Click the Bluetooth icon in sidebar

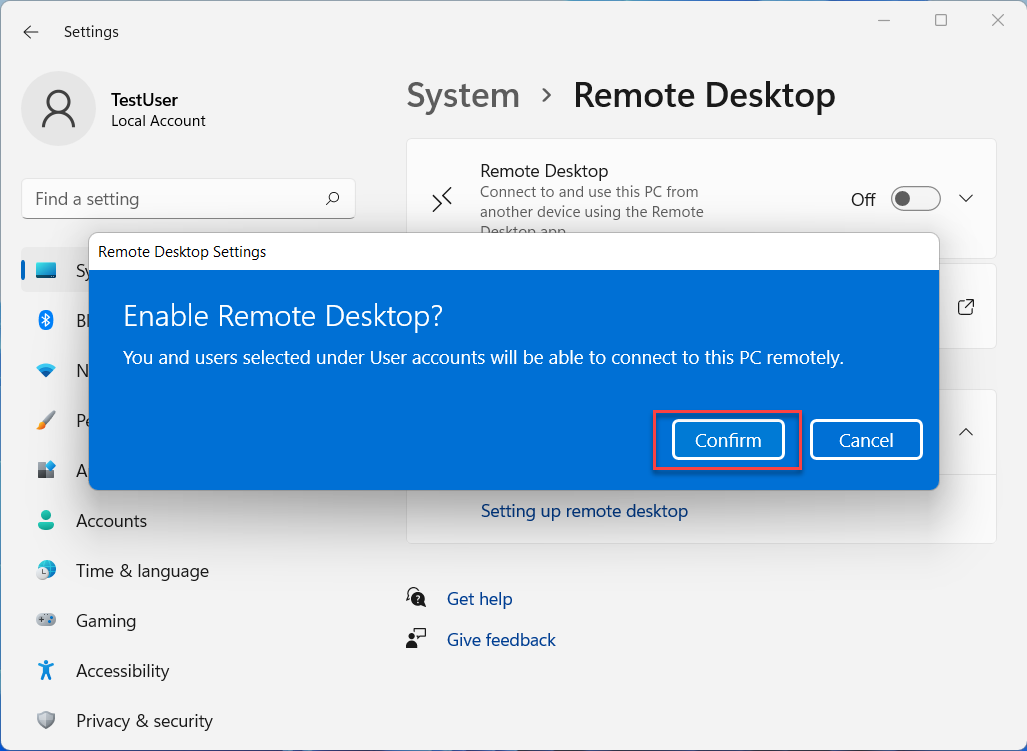coord(46,320)
